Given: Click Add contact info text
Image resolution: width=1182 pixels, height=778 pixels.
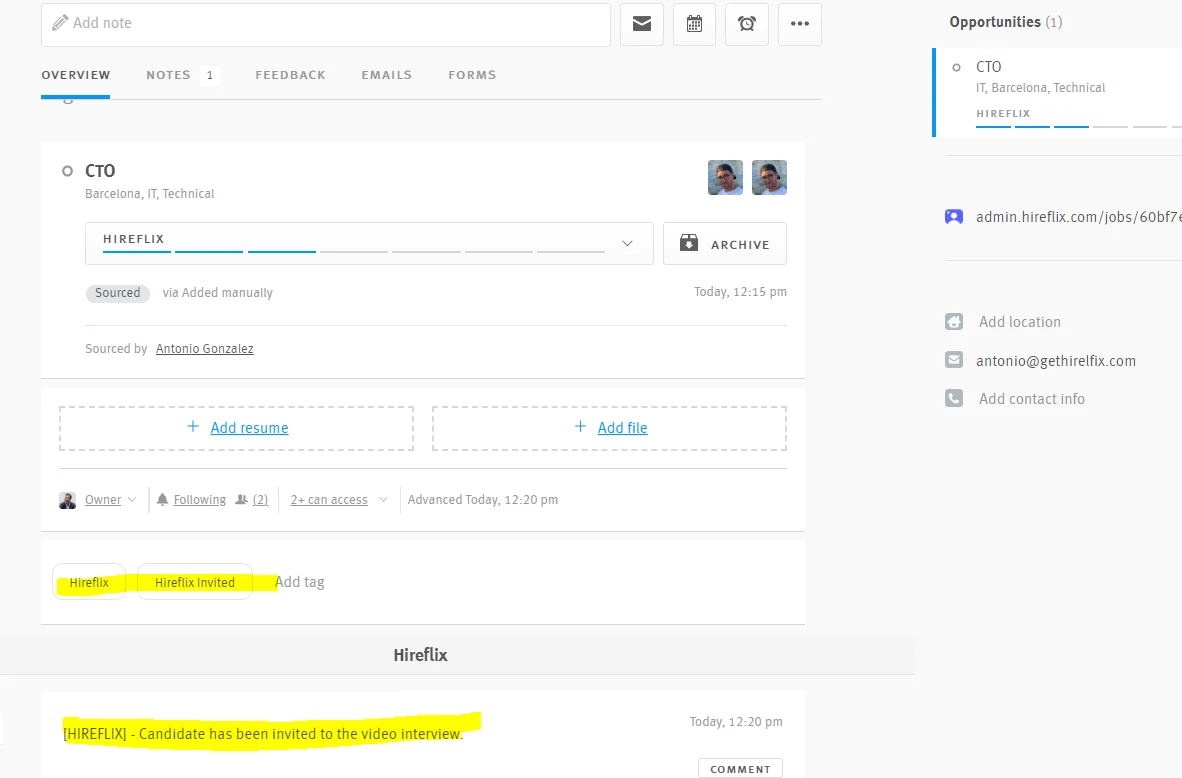Looking at the screenshot, I should click(x=1031, y=399).
